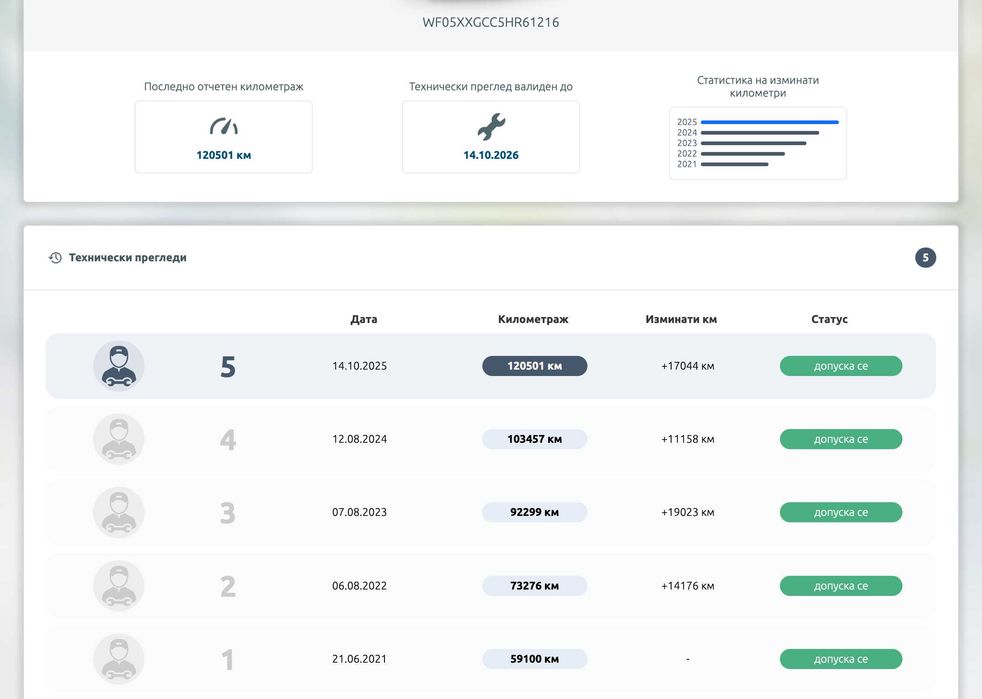This screenshot has width=982, height=699.
Task: Select the mechanic avatar for inspection 3
Action: pos(119,512)
